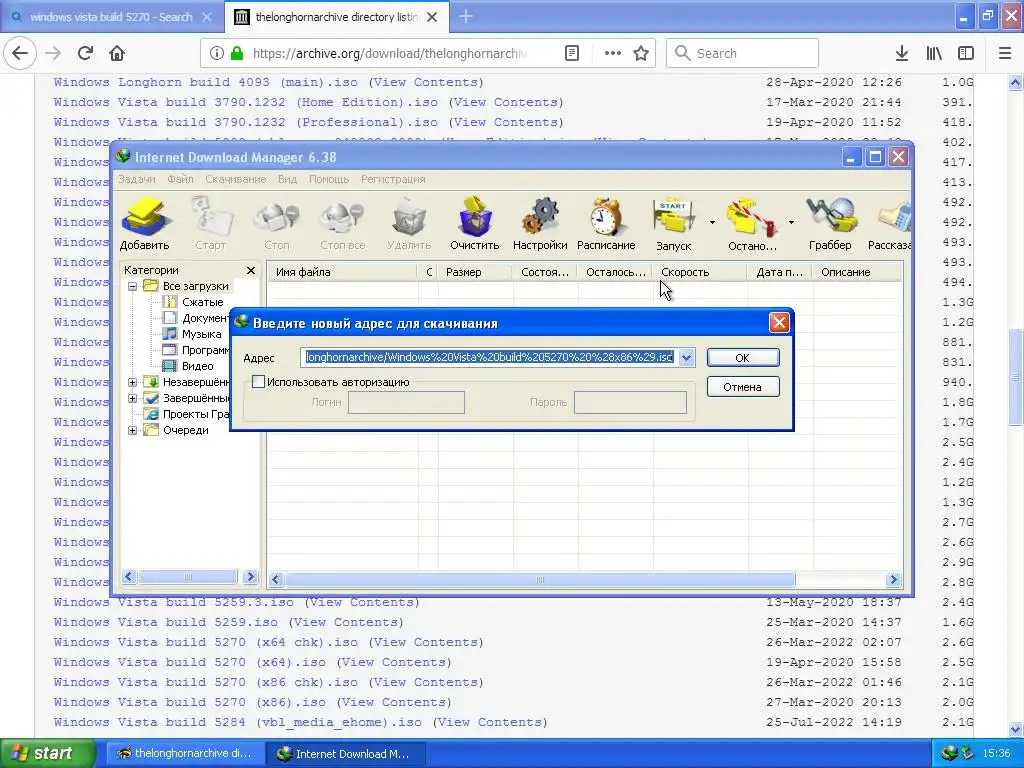The width and height of the screenshot is (1024, 768).
Task: Open the Задачи menu
Action: (x=136, y=179)
